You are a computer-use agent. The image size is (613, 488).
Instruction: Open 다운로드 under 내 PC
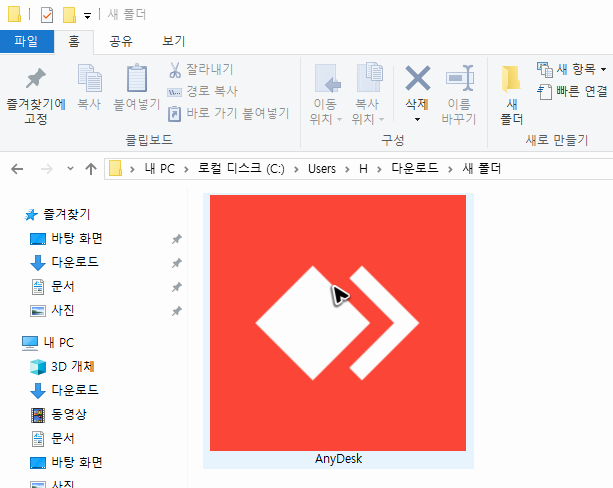pyautogui.click(x=65, y=390)
